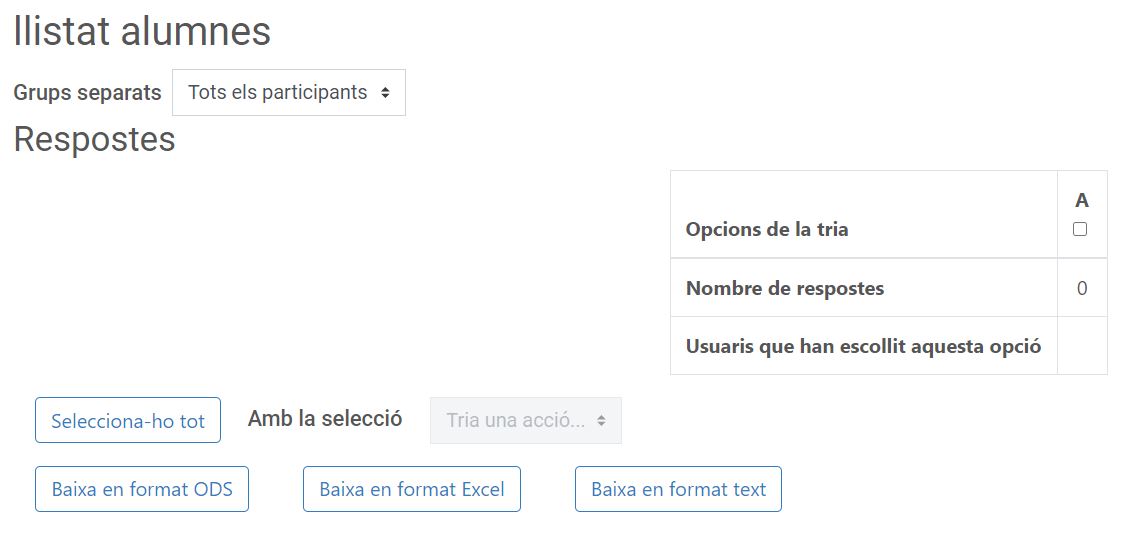Click the 'Amb la selecció' label
Screen dimensions: 1127x542
[325, 419]
